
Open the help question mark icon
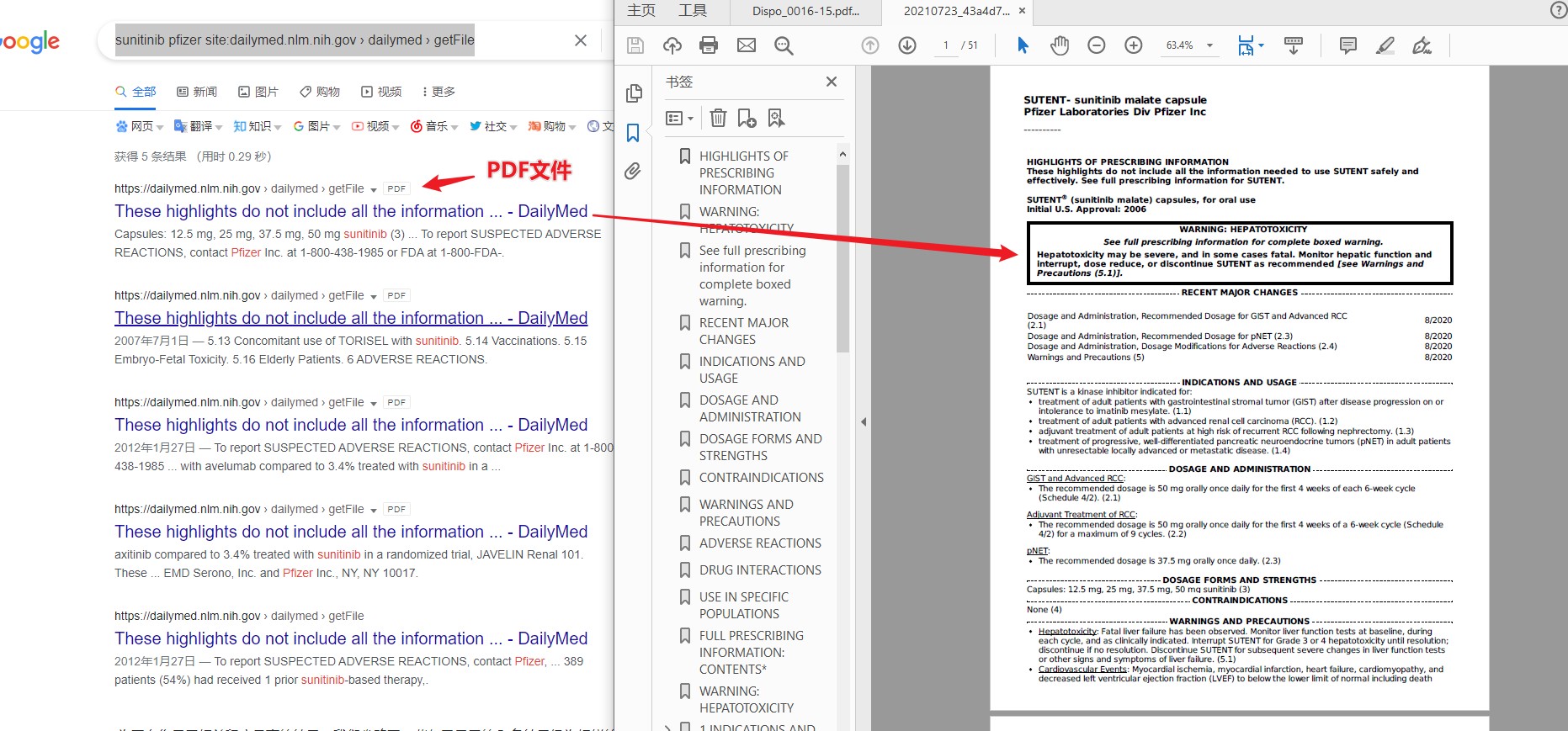[x=1558, y=10]
